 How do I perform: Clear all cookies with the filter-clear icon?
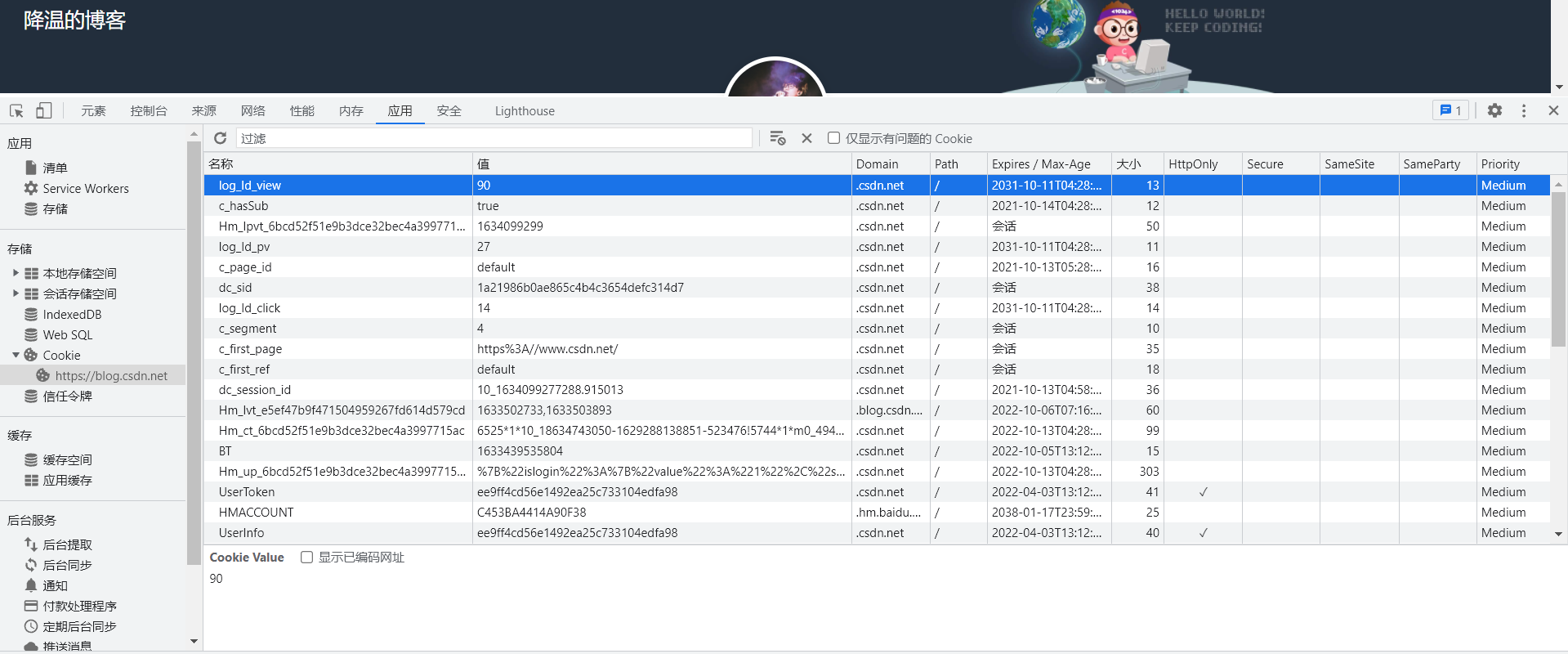[x=777, y=138]
